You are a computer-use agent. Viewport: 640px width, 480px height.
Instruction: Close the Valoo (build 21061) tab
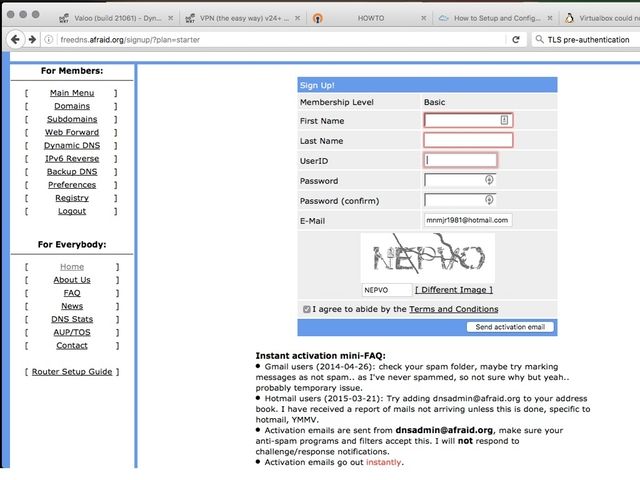tap(171, 18)
